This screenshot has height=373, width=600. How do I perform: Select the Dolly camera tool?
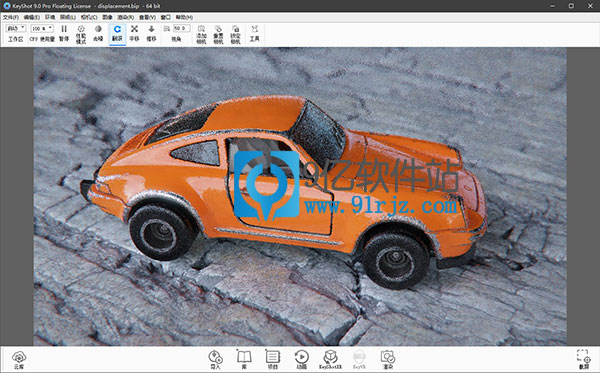click(152, 33)
